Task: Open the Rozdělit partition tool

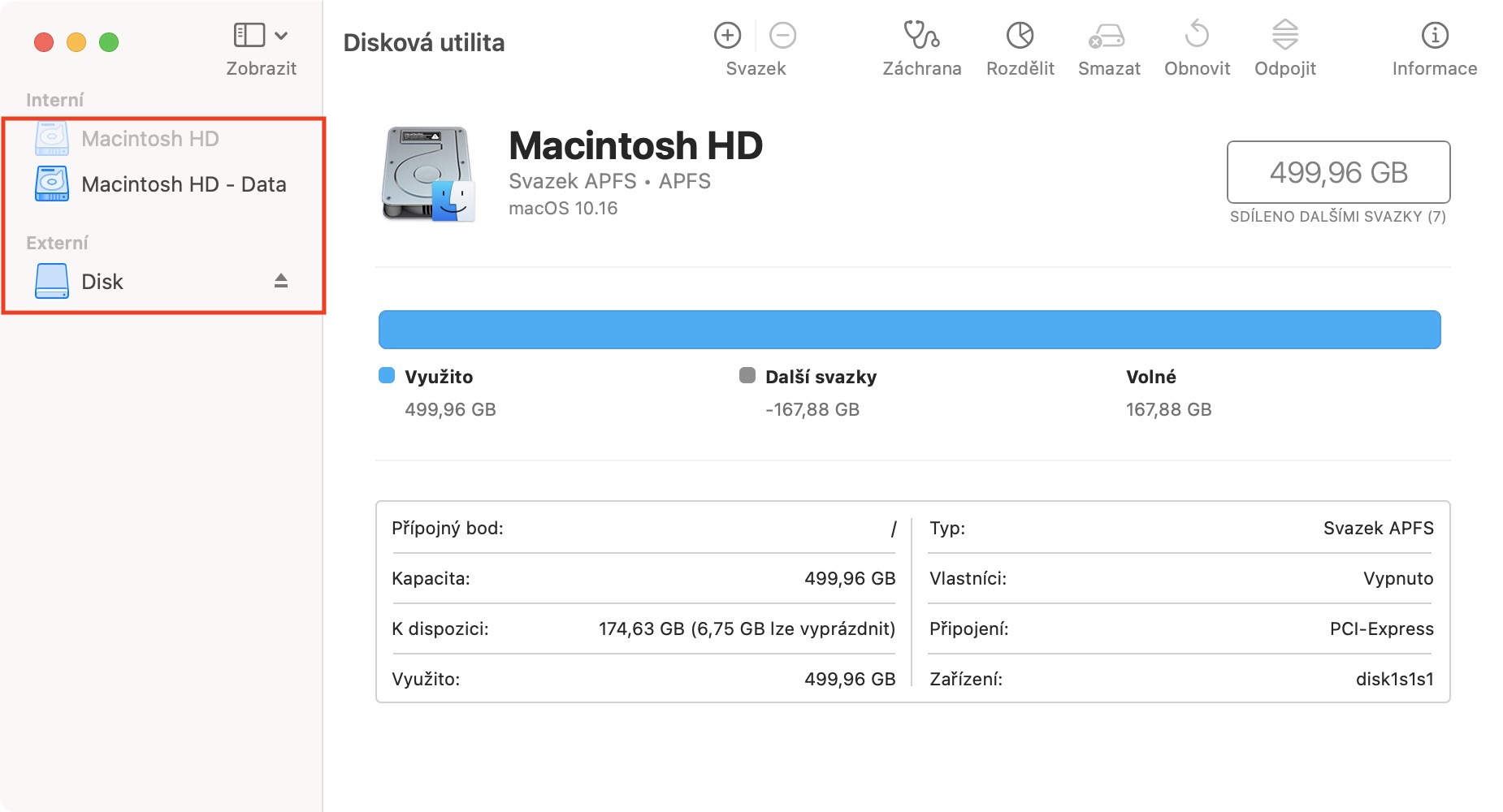Action: click(x=1020, y=36)
